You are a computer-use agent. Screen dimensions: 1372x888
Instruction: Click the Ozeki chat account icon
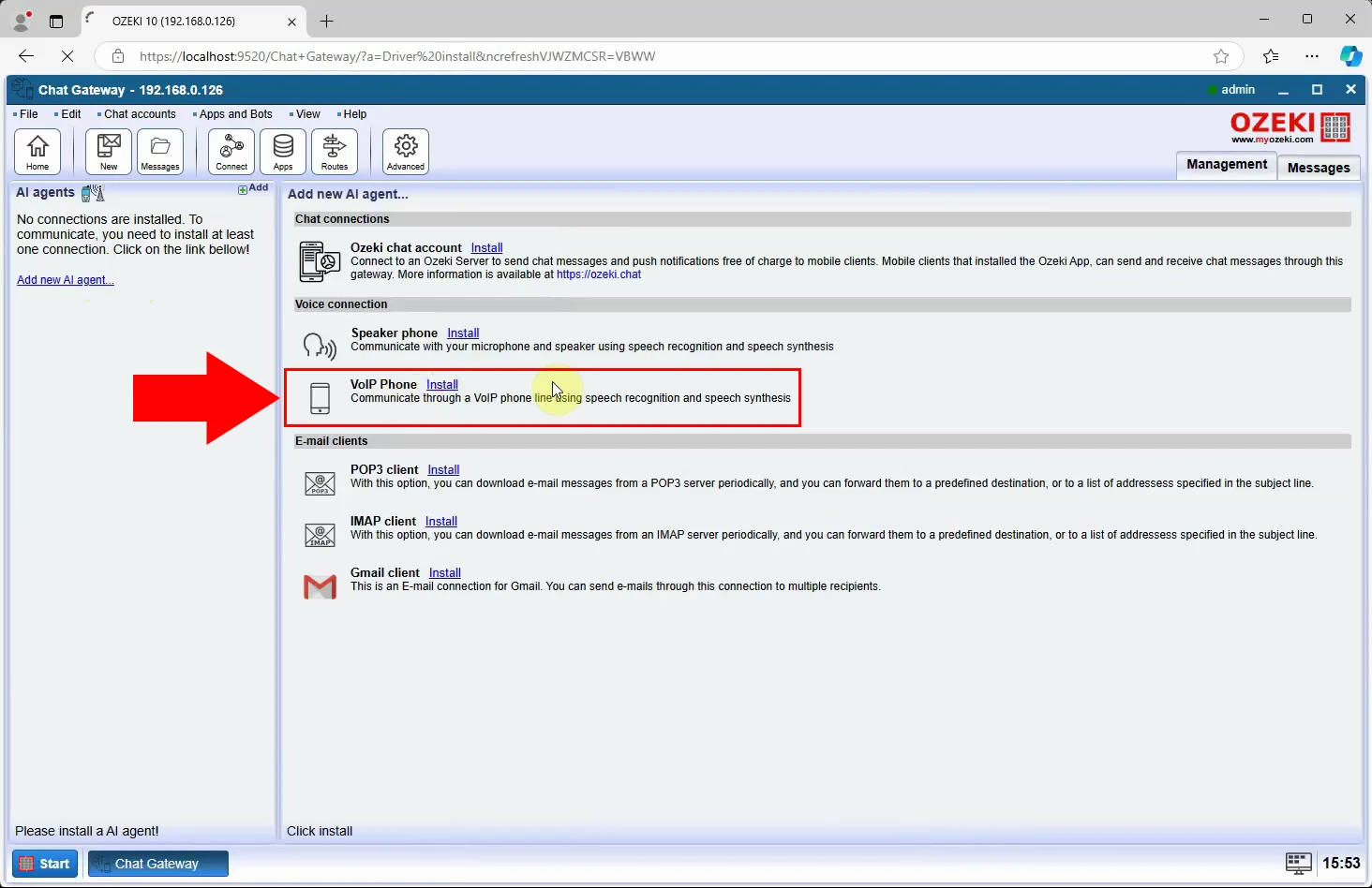tap(320, 261)
